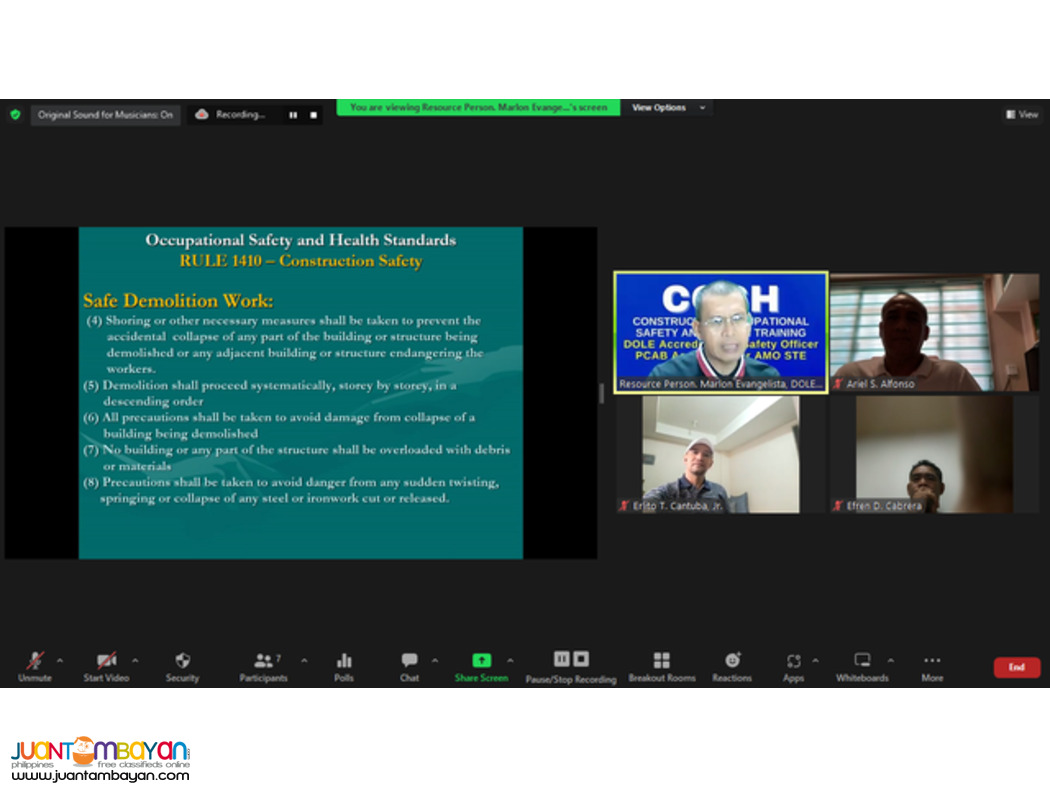Expand the Share Screen options arrow

tap(509, 660)
